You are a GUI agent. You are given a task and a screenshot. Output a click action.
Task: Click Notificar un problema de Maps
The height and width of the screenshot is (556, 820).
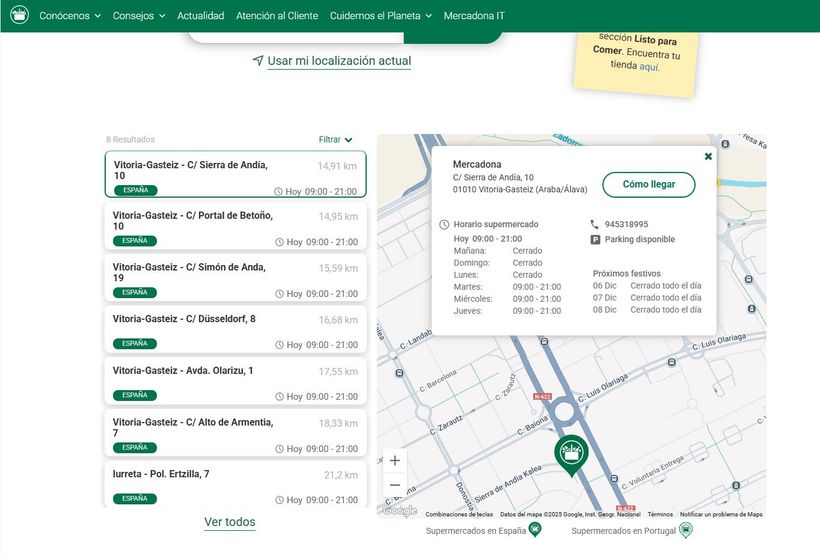click(721, 514)
